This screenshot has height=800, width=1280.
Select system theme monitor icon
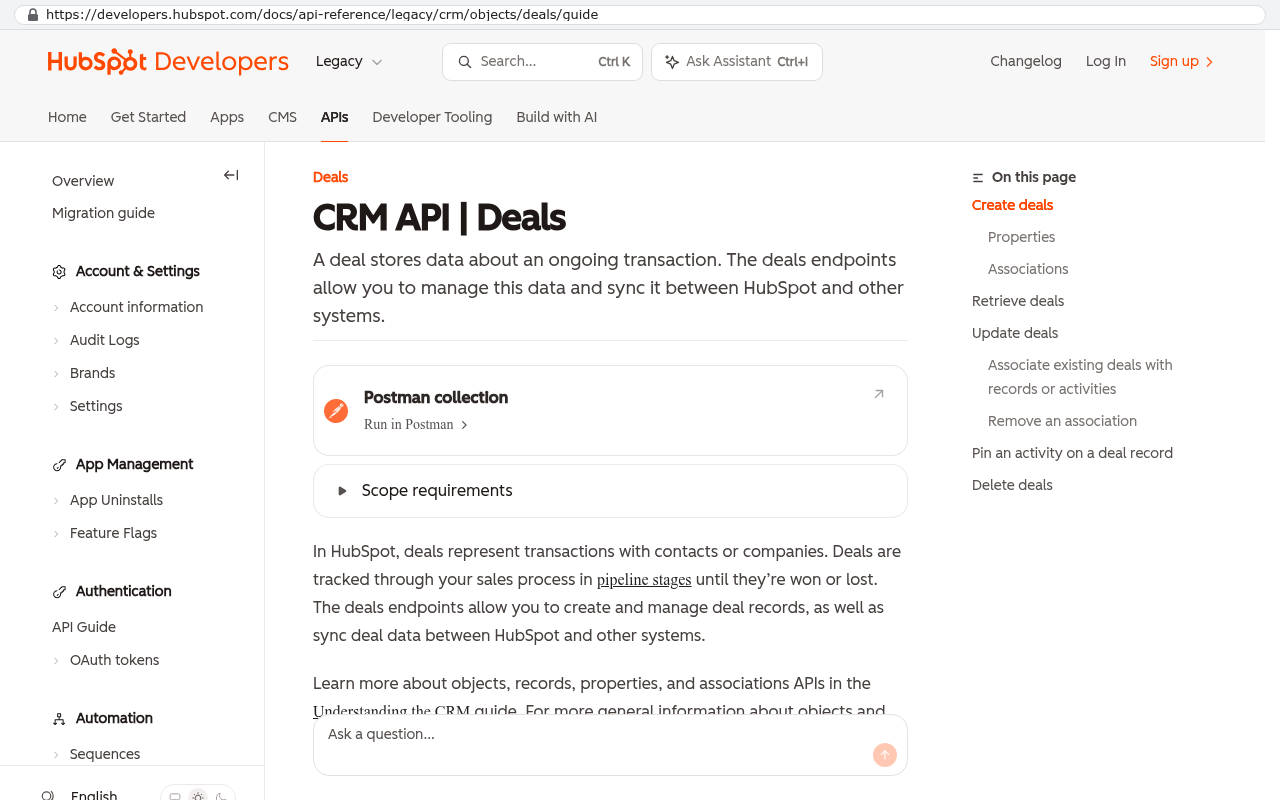click(175, 797)
